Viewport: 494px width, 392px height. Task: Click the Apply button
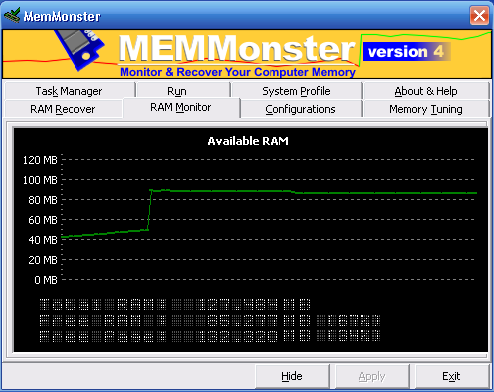click(x=372, y=376)
